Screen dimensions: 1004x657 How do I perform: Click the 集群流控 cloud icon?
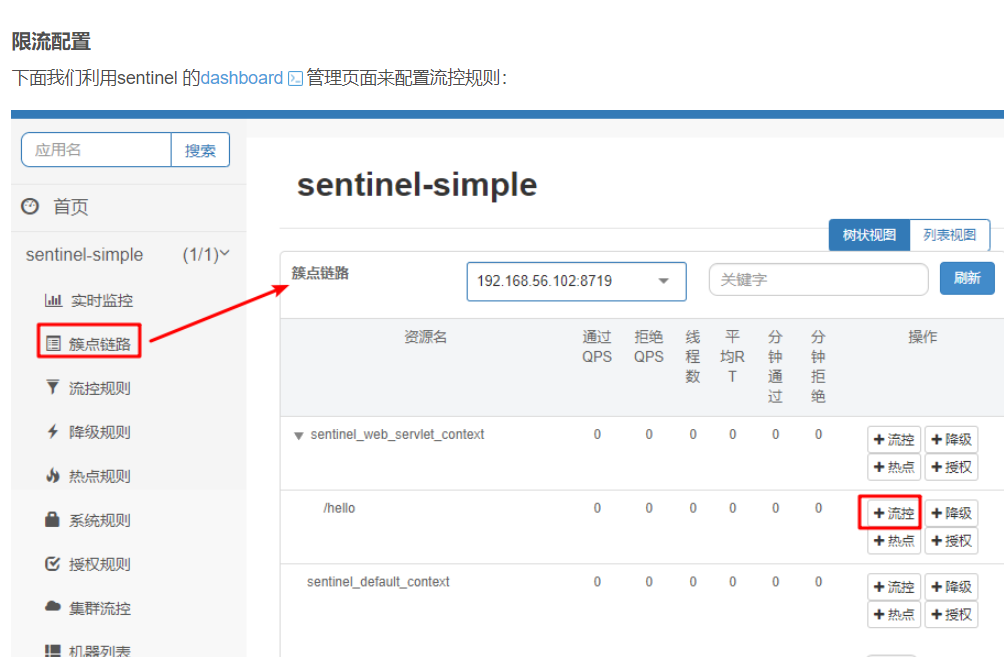(x=53, y=606)
